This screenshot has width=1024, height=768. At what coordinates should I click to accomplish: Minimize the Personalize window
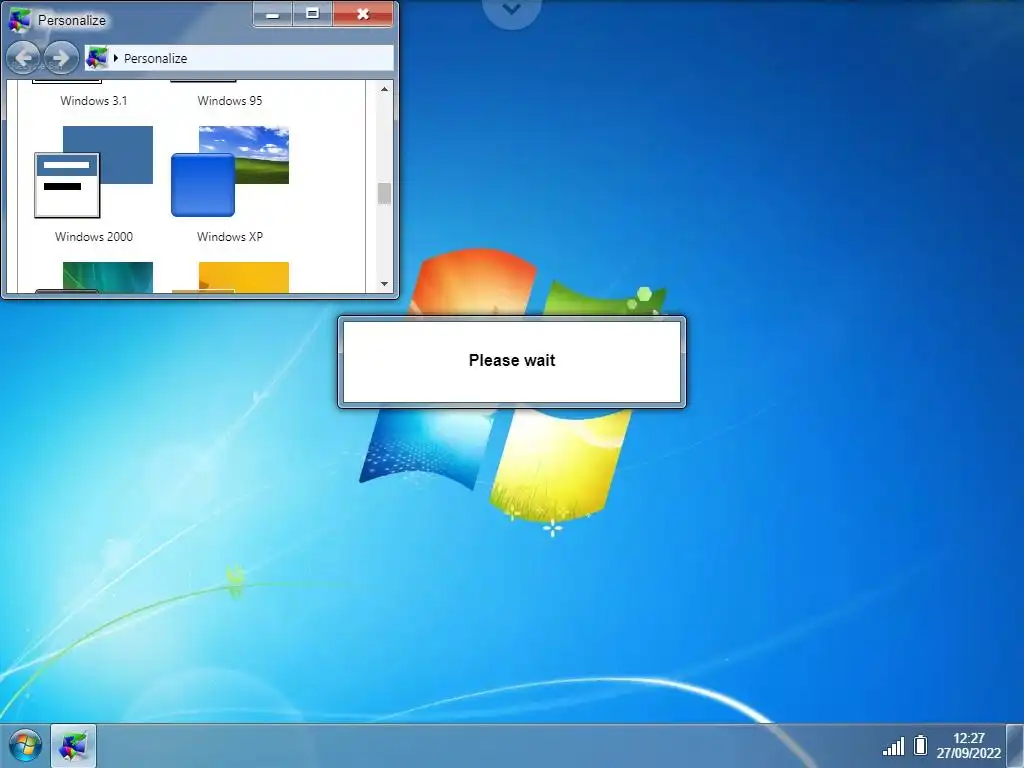(273, 14)
